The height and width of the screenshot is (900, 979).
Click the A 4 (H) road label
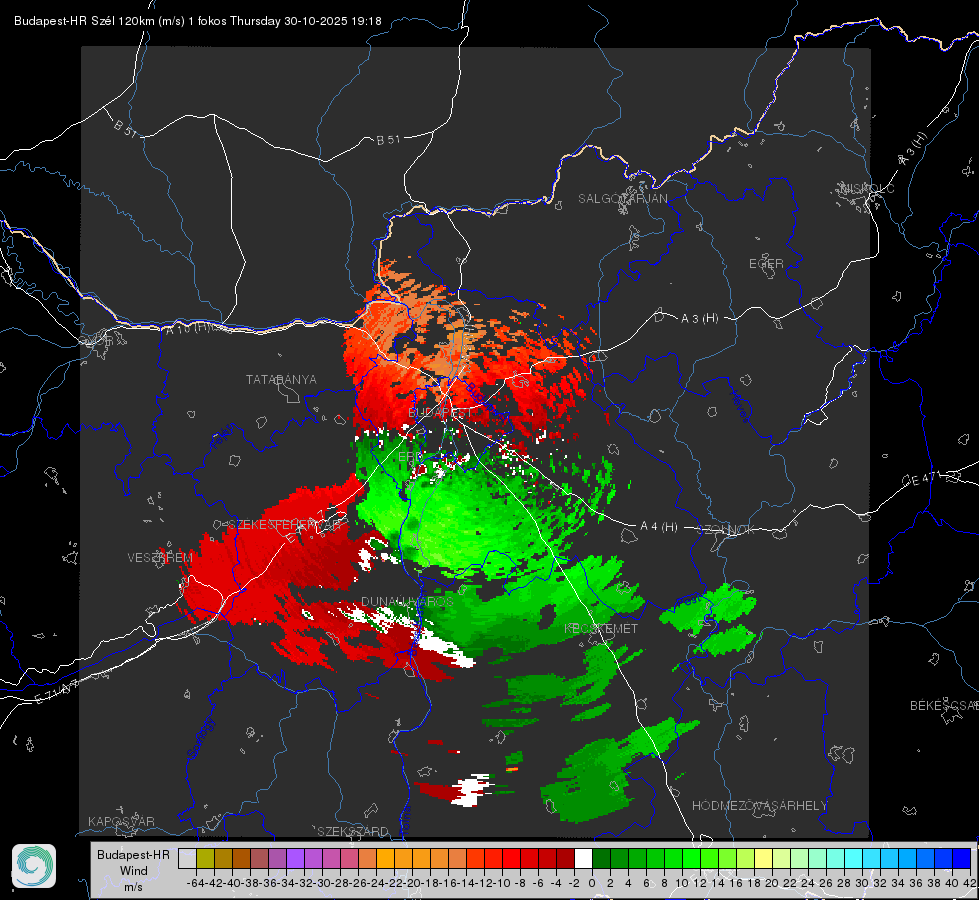point(659,527)
